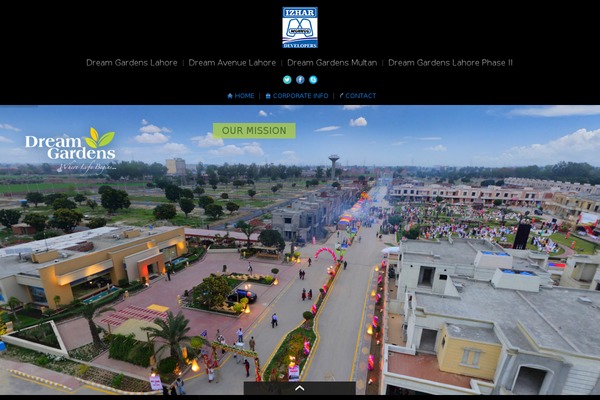Go to the Home menu item
The height and width of the screenshot is (400, 600).
241,96
